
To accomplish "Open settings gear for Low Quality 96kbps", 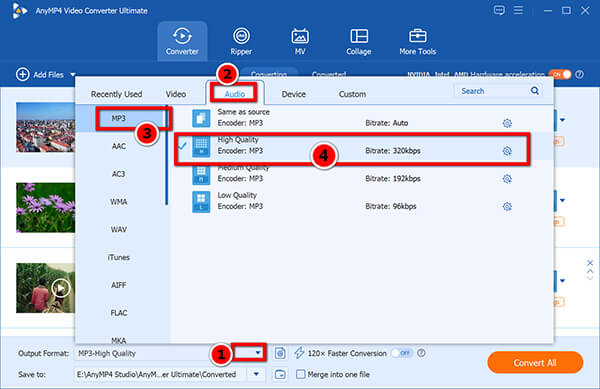I will [x=507, y=207].
